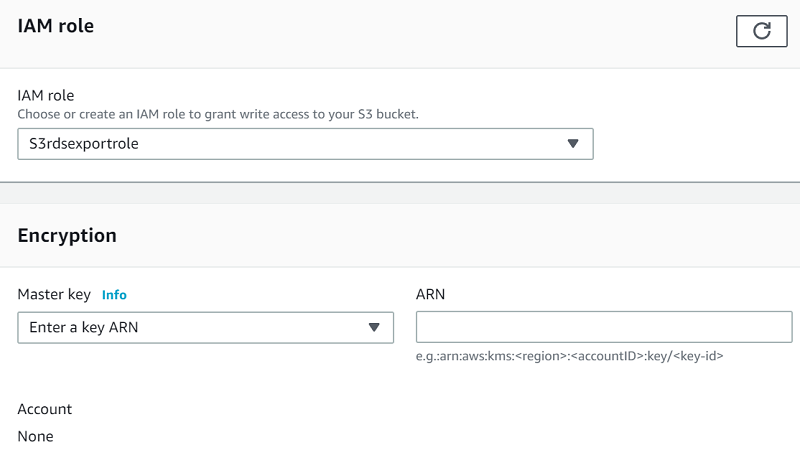Click the example ARN format hint text
This screenshot has height=450, width=800.
point(569,355)
